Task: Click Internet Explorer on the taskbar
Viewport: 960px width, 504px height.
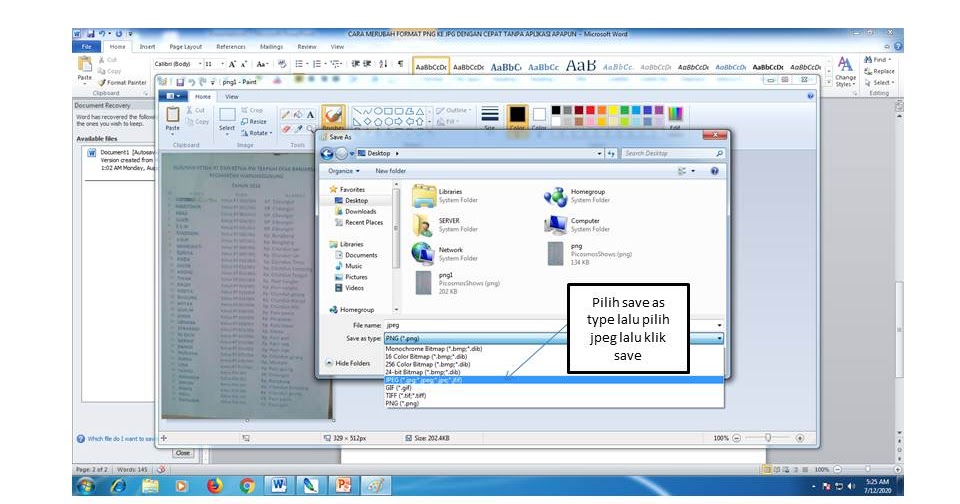Action: pyautogui.click(x=118, y=486)
